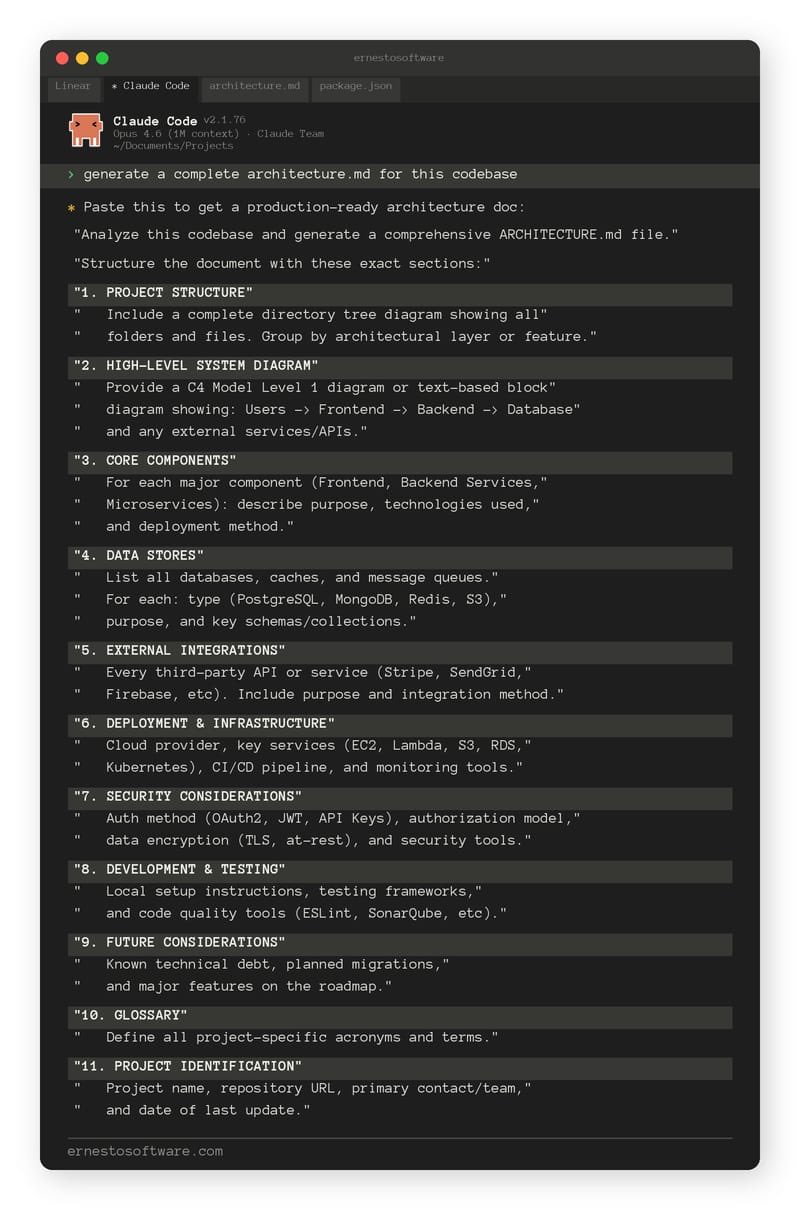The width and height of the screenshot is (800, 1210).
Task: Click the '7. SECURITY CONSIDERATIONS' header row
Action: 400,797
